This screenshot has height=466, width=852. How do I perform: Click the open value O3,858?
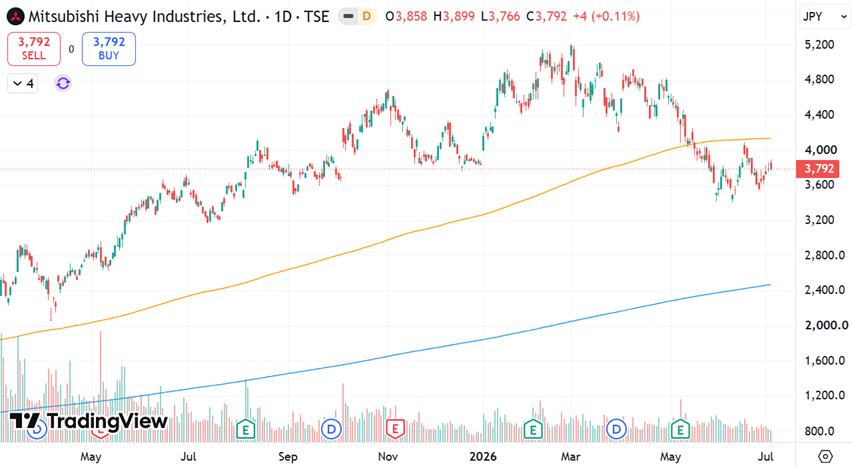tap(406, 17)
